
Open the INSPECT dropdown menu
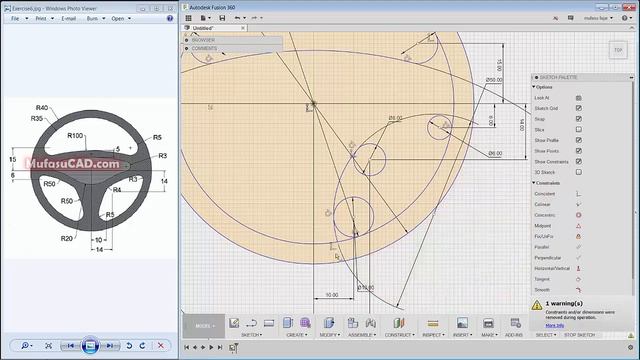[433, 335]
